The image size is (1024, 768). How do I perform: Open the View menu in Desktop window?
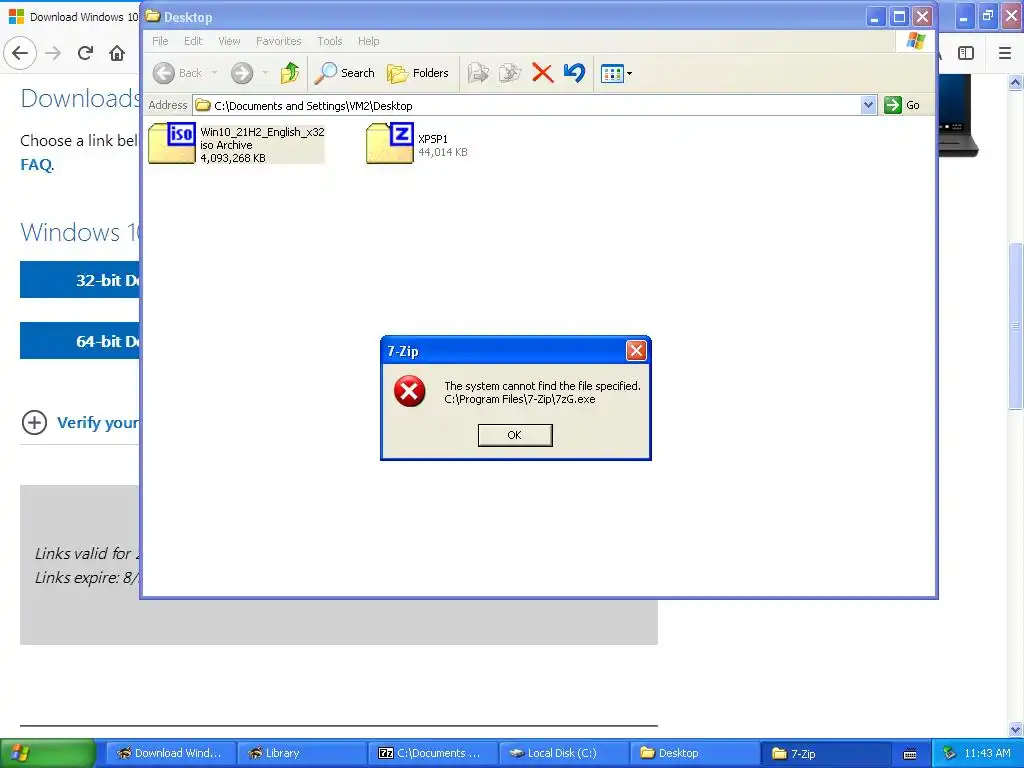click(229, 41)
